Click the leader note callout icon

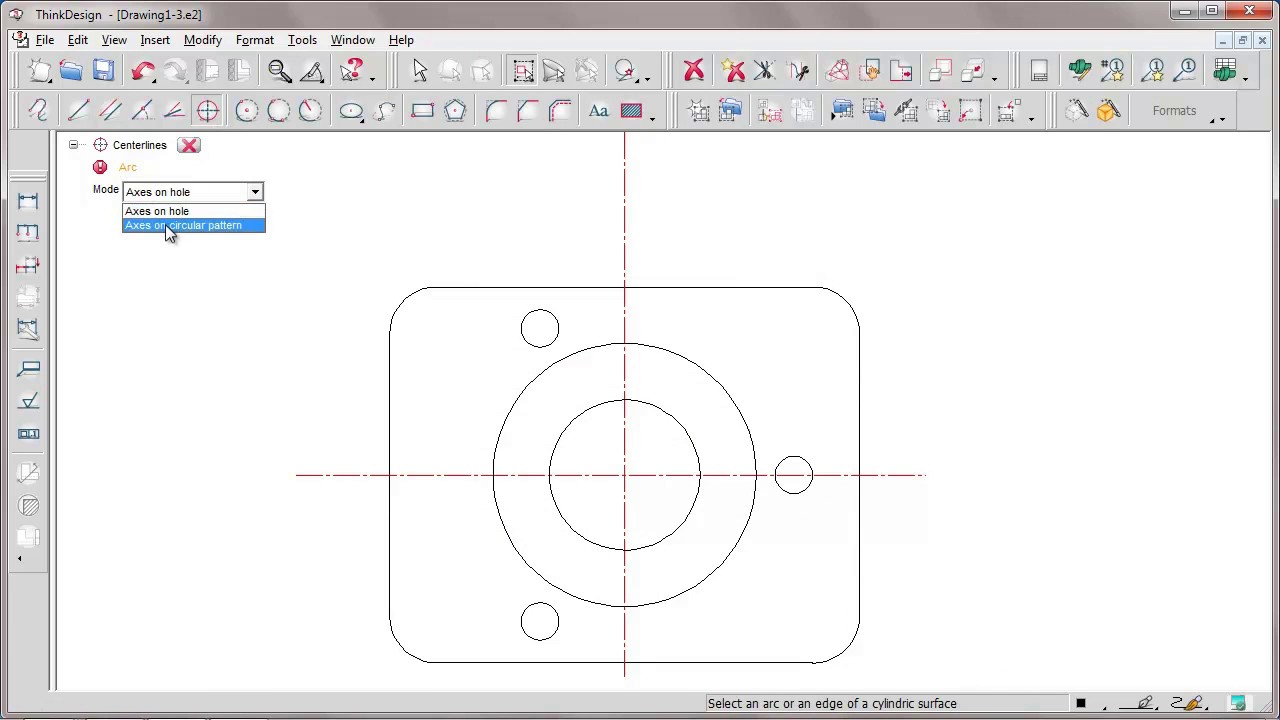pyautogui.click(x=28, y=369)
